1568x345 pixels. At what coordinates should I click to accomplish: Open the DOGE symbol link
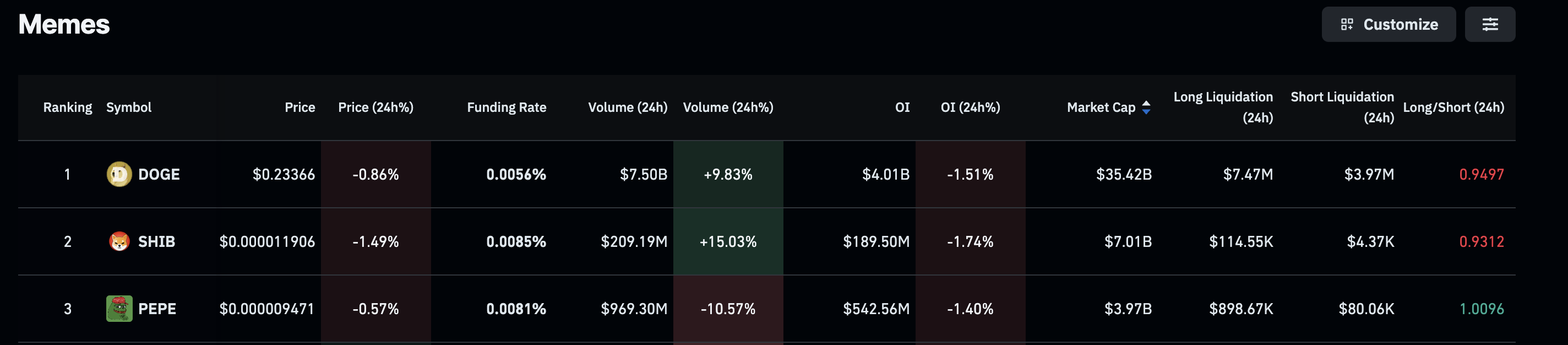pos(159,174)
